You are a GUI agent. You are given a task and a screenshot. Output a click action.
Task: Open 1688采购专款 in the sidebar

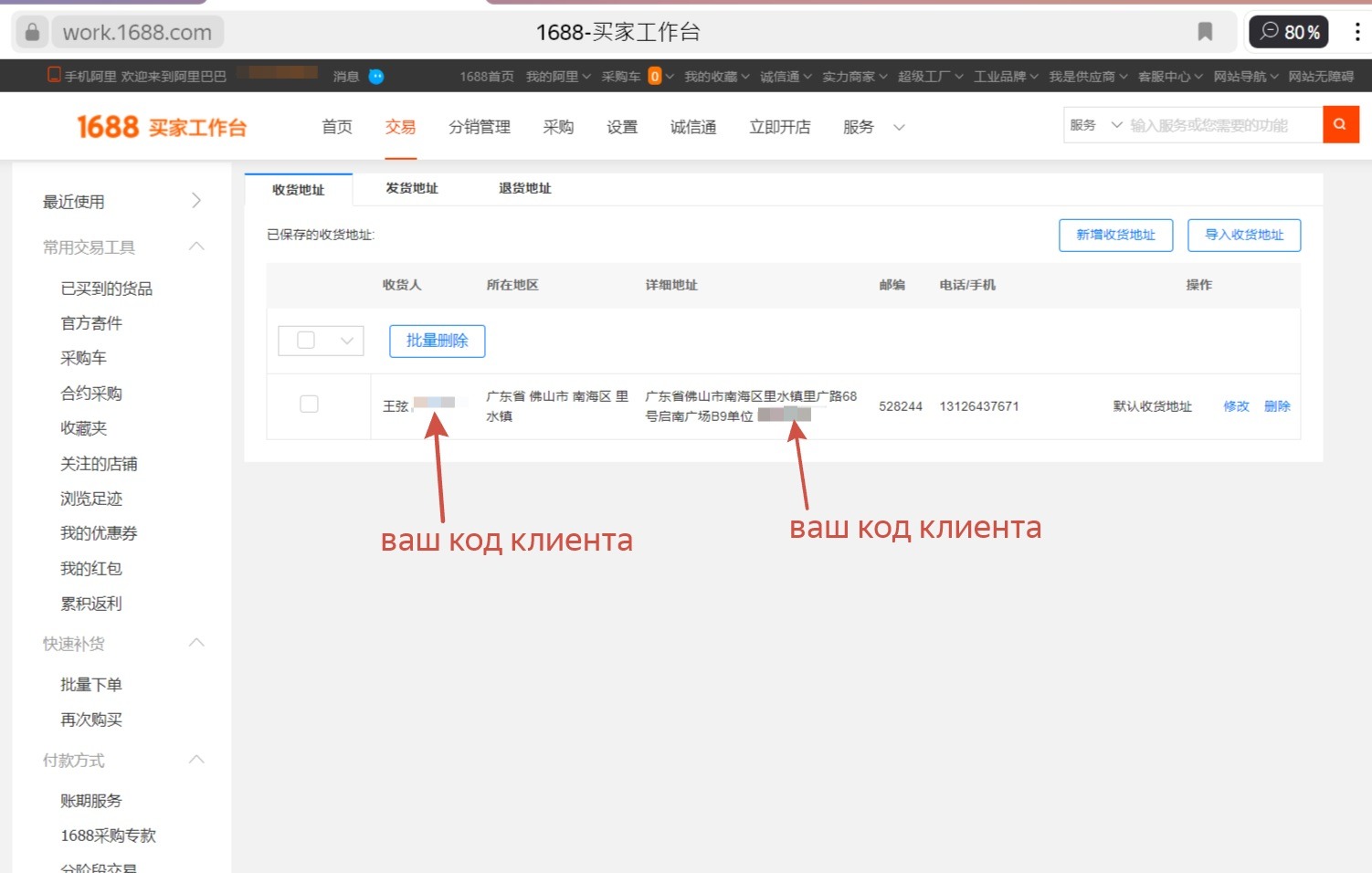108,836
